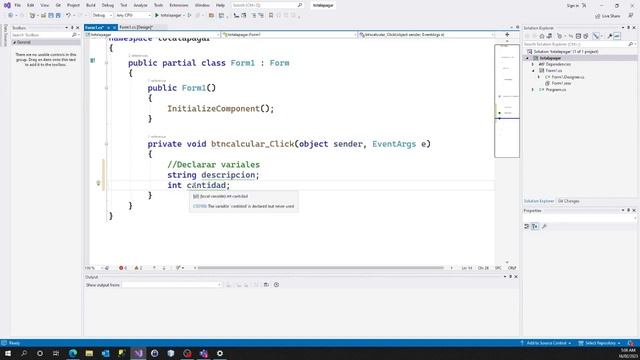Focus the Search Toolbox field
This screenshot has height=360, width=640.
[x=45, y=35]
